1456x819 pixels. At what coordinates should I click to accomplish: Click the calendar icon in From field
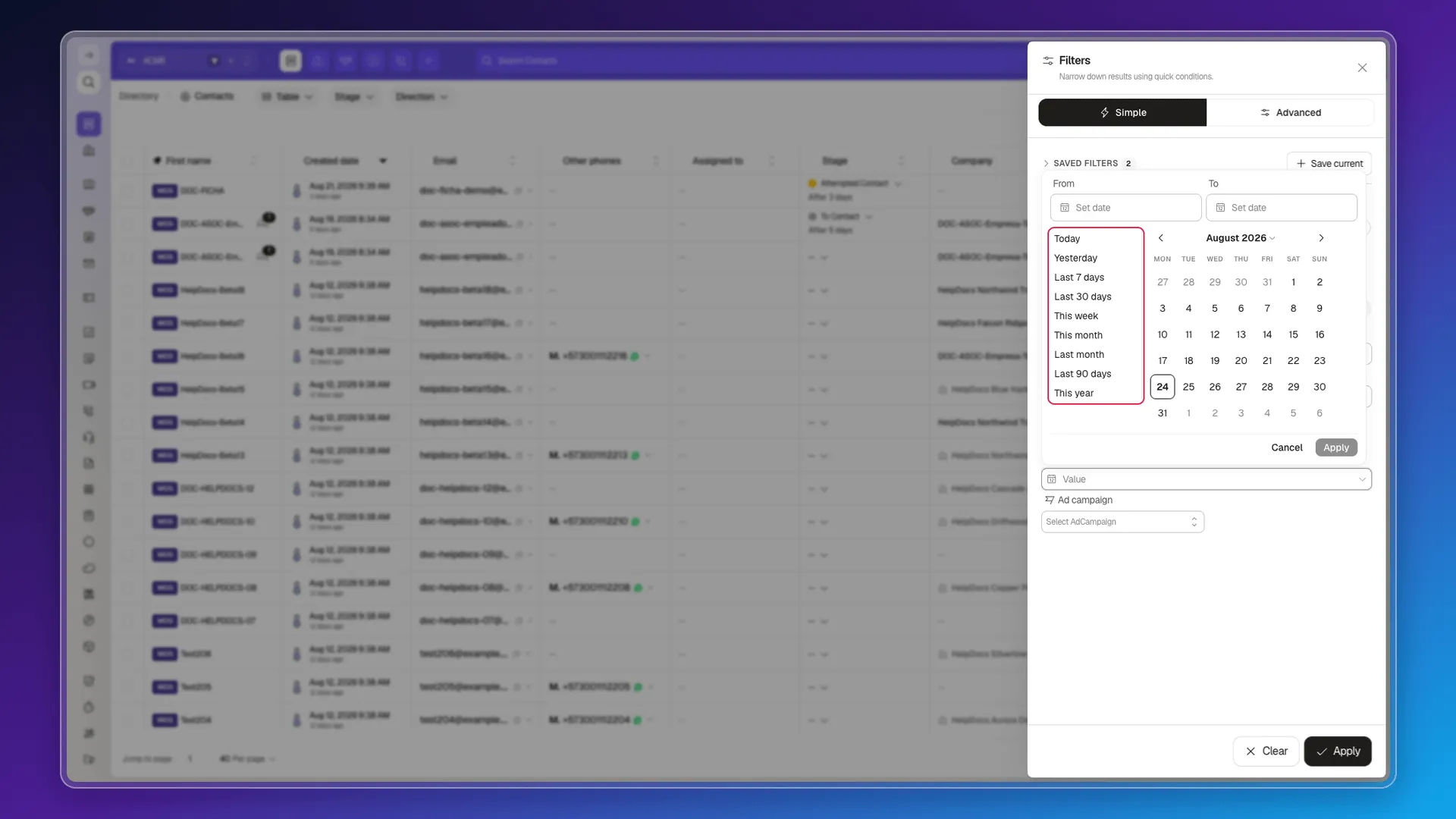tap(1065, 208)
